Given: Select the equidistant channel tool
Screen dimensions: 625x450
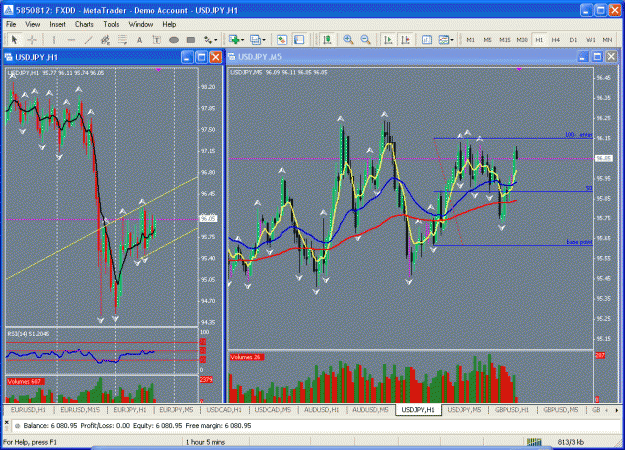Looking at the screenshot, I should point(105,40).
